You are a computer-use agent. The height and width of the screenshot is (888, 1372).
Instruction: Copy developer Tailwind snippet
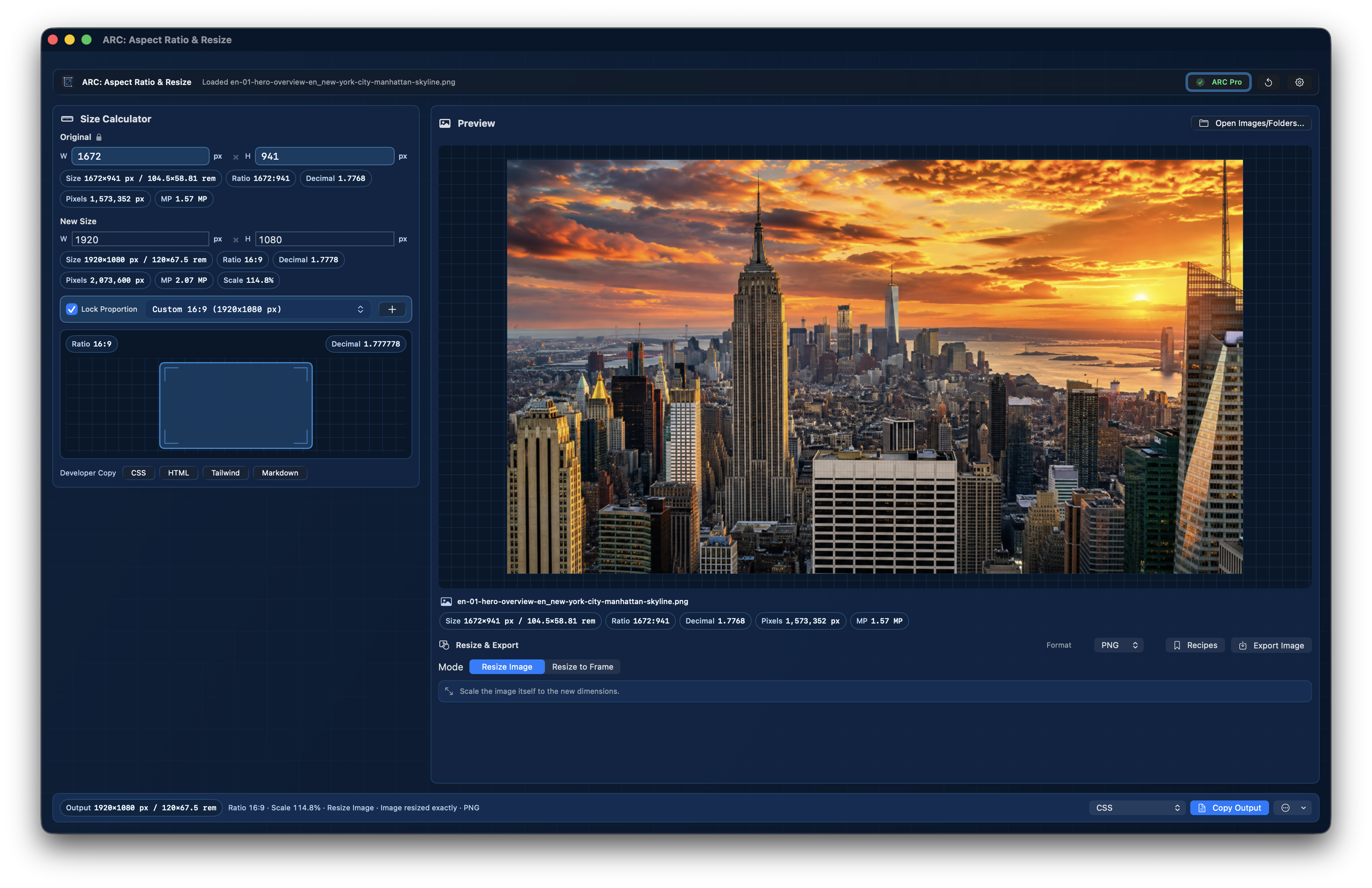click(x=225, y=473)
